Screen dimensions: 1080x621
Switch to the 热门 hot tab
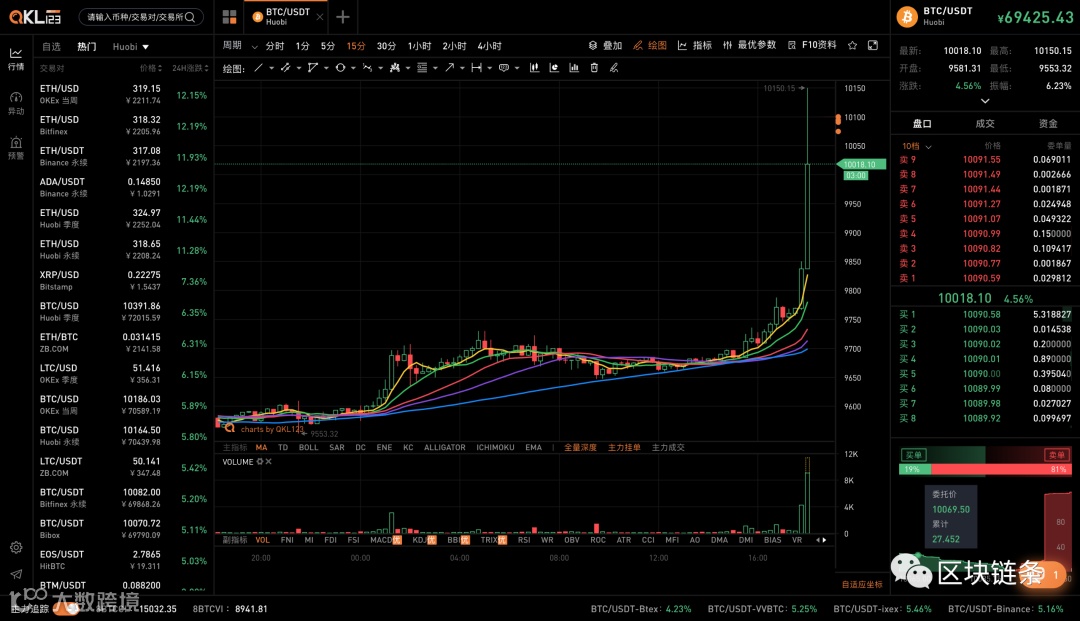pos(87,47)
